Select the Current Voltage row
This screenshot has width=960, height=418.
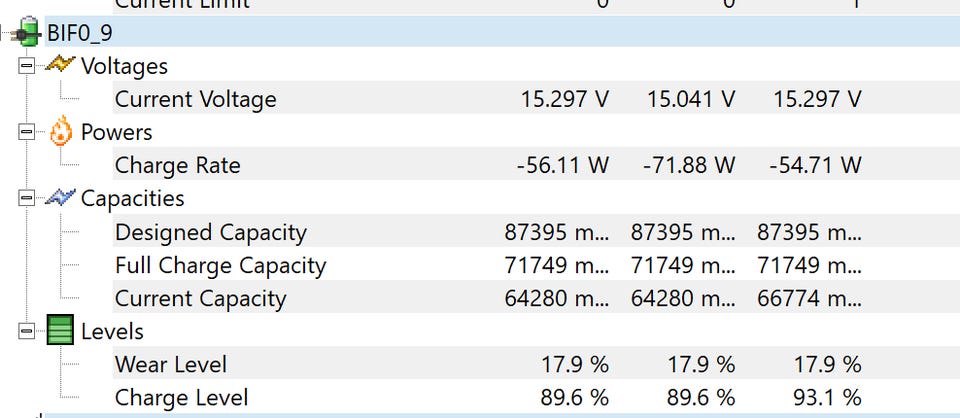point(195,99)
